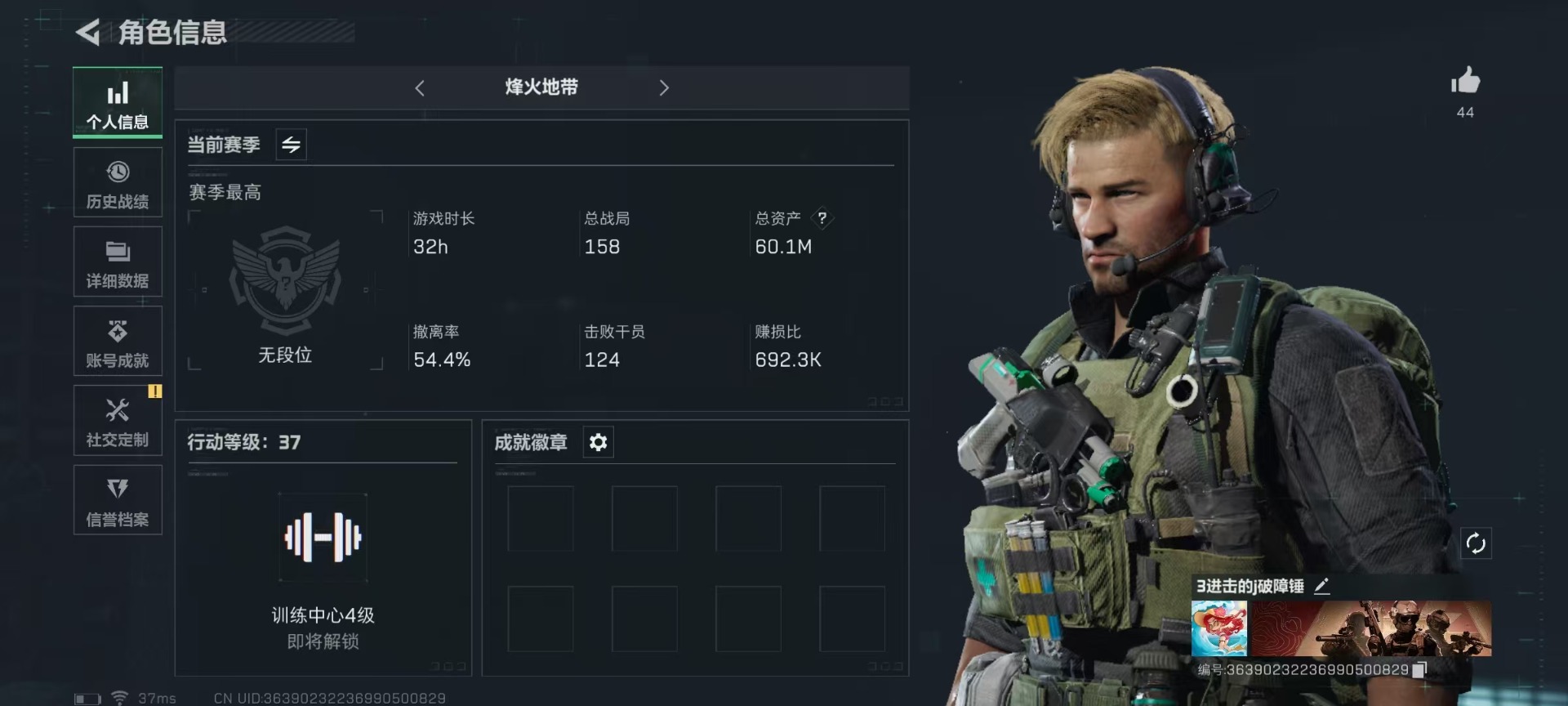Screen dimensions: 1568x706
Task: Switch to next mode with right chevron
Action: (x=664, y=88)
